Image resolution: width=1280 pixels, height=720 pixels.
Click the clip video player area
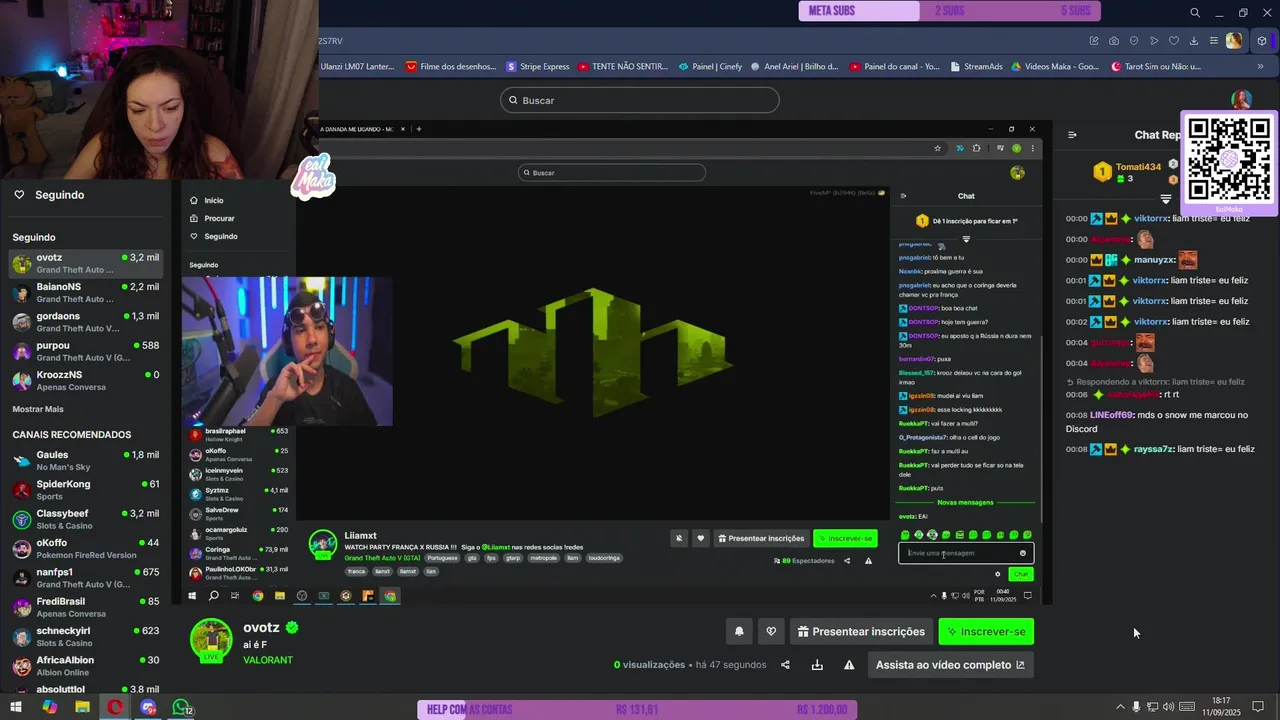[x=612, y=362]
